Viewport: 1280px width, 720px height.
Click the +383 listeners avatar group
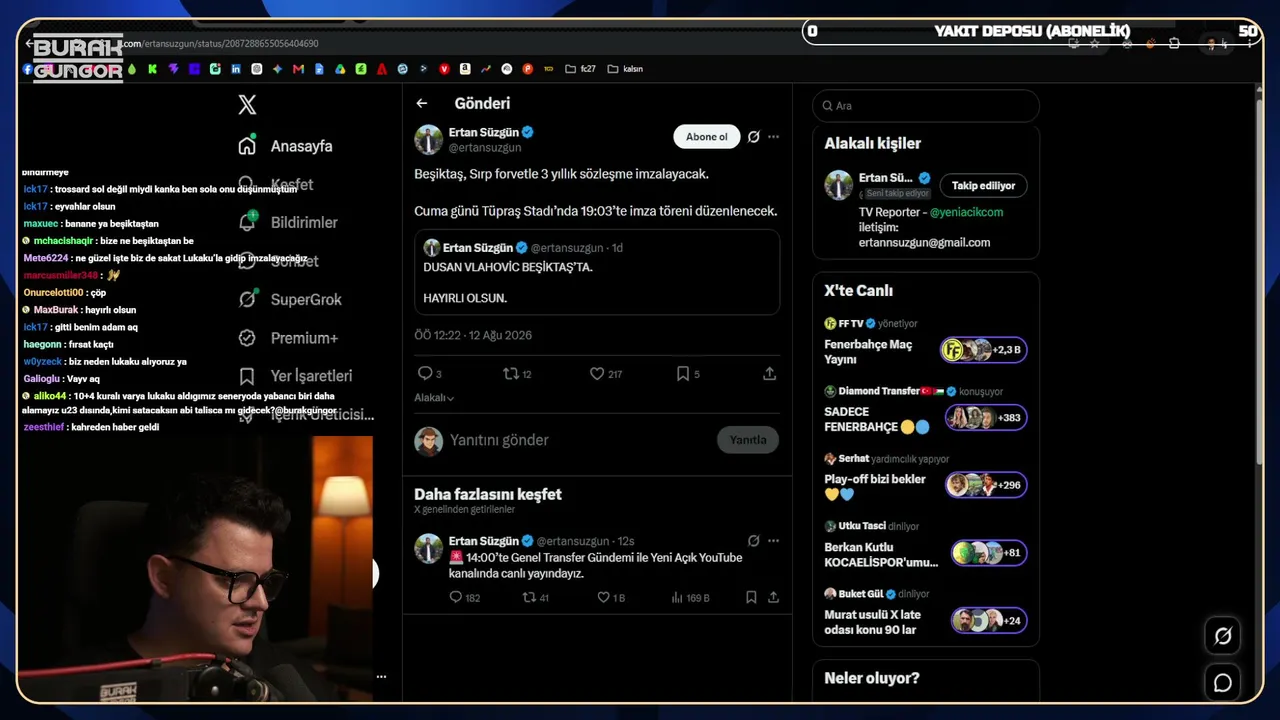986,418
